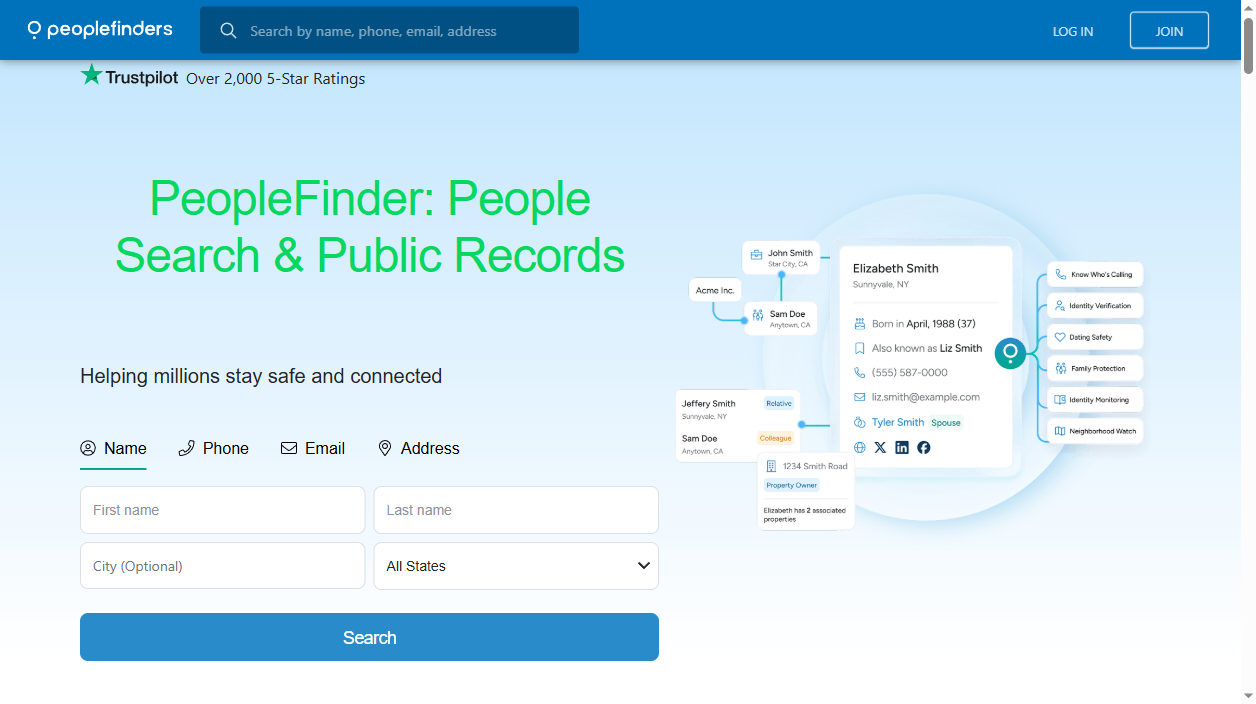Screen dimensions: 1256x704
Task: Click the envelope icon beside Email tab
Action: [x=289, y=448]
